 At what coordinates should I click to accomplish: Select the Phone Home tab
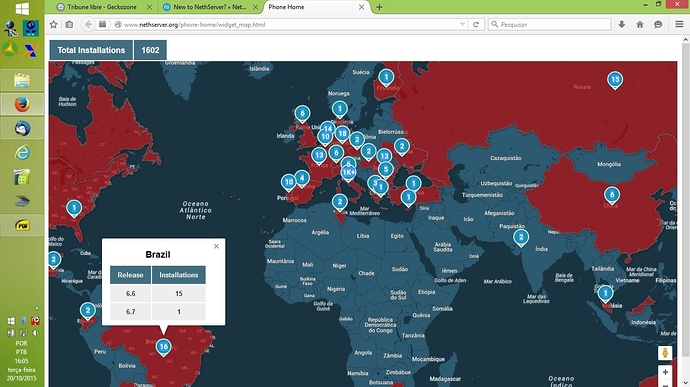coord(317,7)
